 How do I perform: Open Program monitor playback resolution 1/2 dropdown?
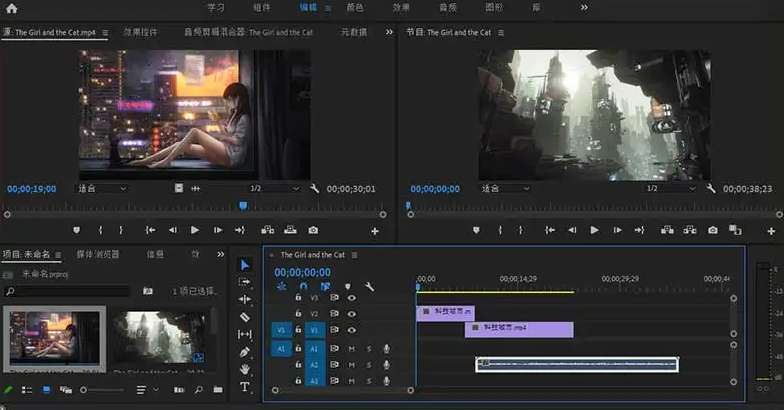670,188
